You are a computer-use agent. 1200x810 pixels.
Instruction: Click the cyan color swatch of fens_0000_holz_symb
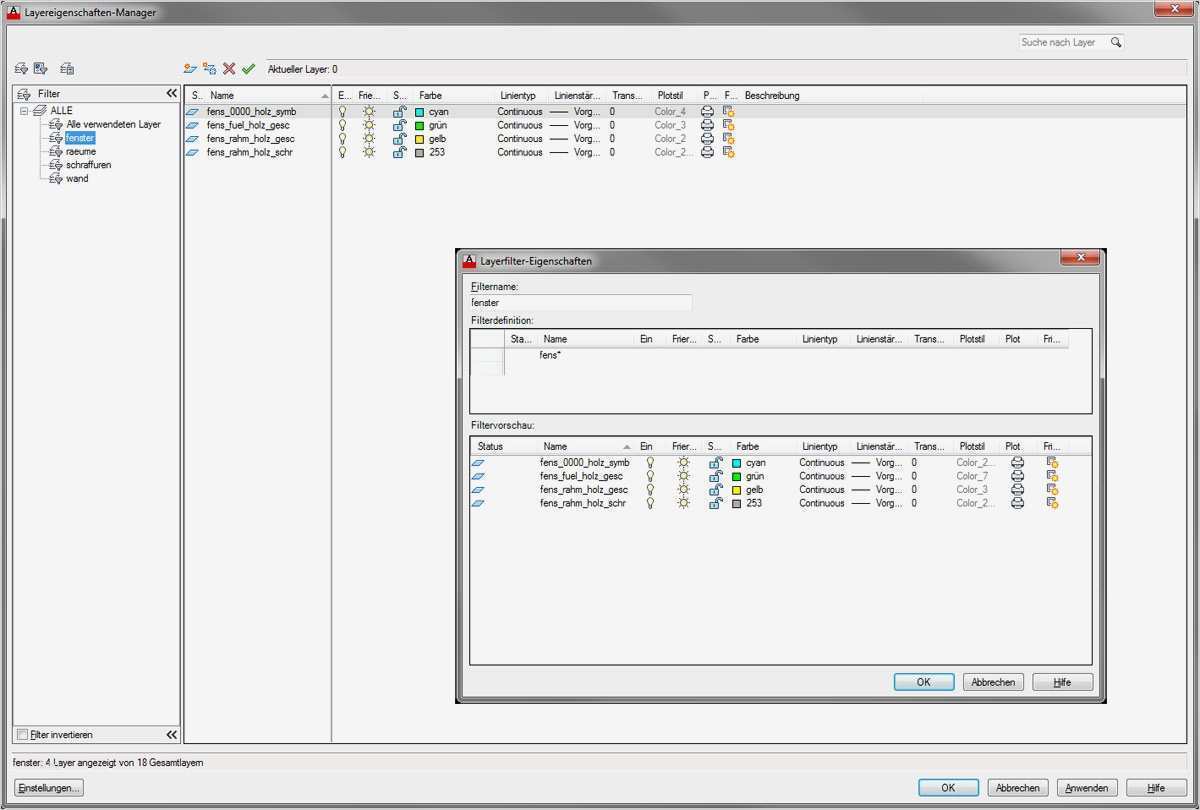(420, 112)
